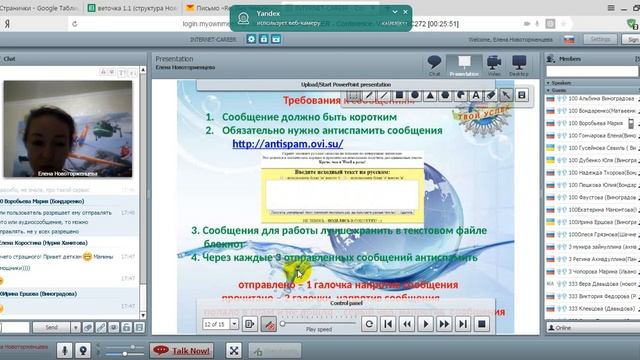
Task: Click the Online status selector
Action: [x=592, y=328]
